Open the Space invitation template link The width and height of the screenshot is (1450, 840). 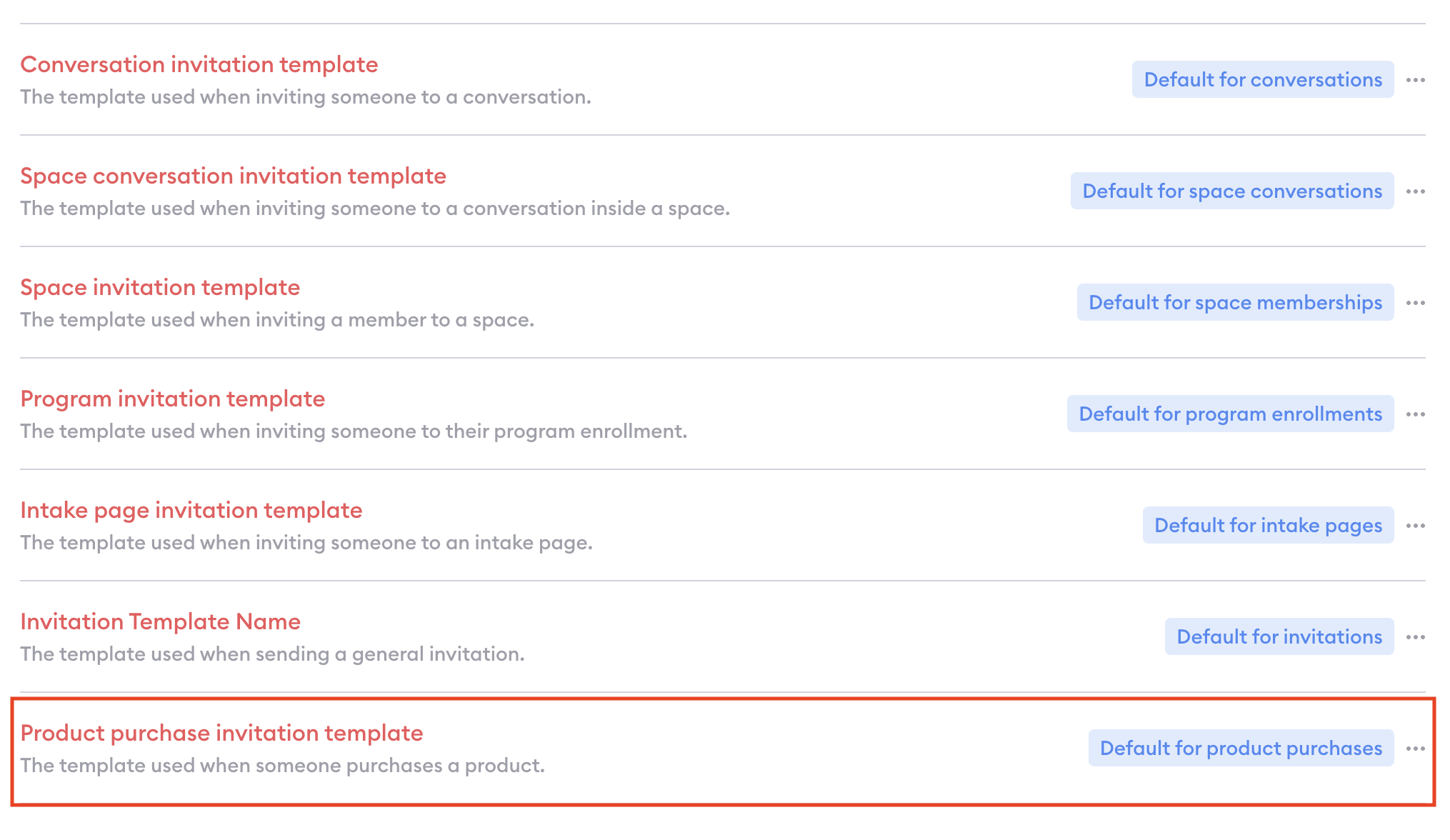[160, 287]
